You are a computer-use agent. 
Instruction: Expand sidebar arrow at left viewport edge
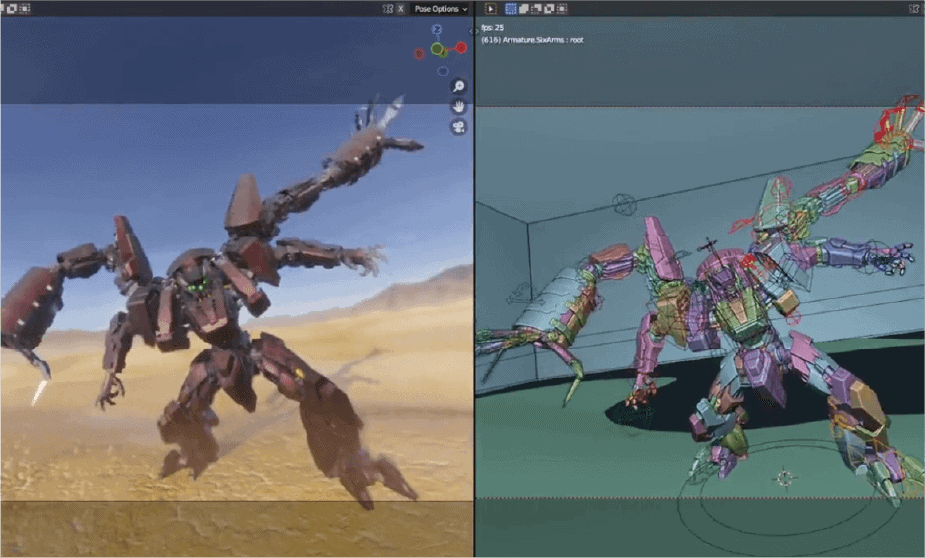(x=471, y=31)
